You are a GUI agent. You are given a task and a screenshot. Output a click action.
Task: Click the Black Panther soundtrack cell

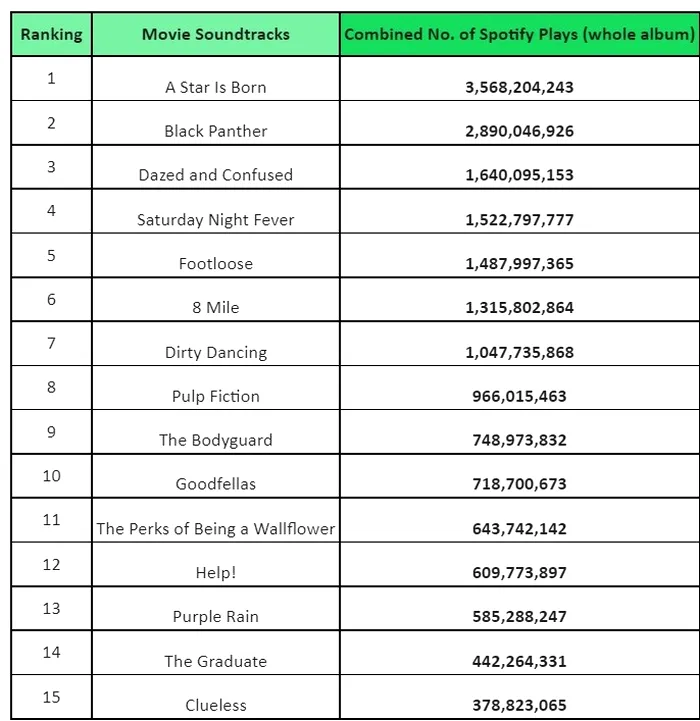215,131
